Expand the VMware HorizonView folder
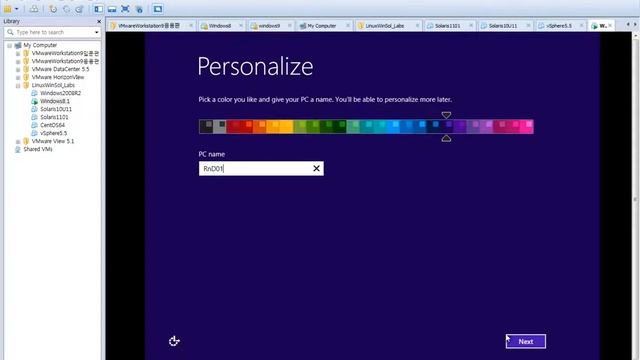This screenshot has width=640, height=360. [x=18, y=77]
